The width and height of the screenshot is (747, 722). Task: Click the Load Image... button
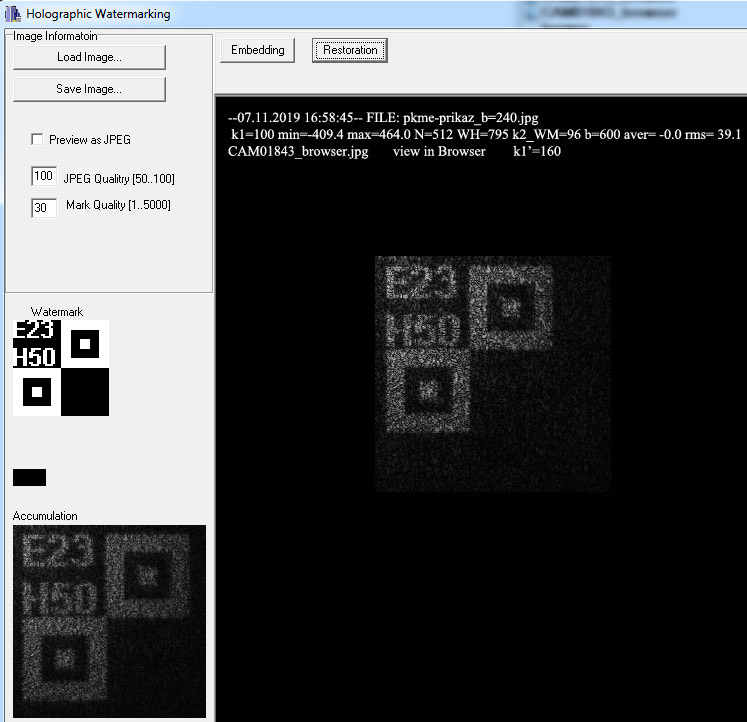pos(90,57)
